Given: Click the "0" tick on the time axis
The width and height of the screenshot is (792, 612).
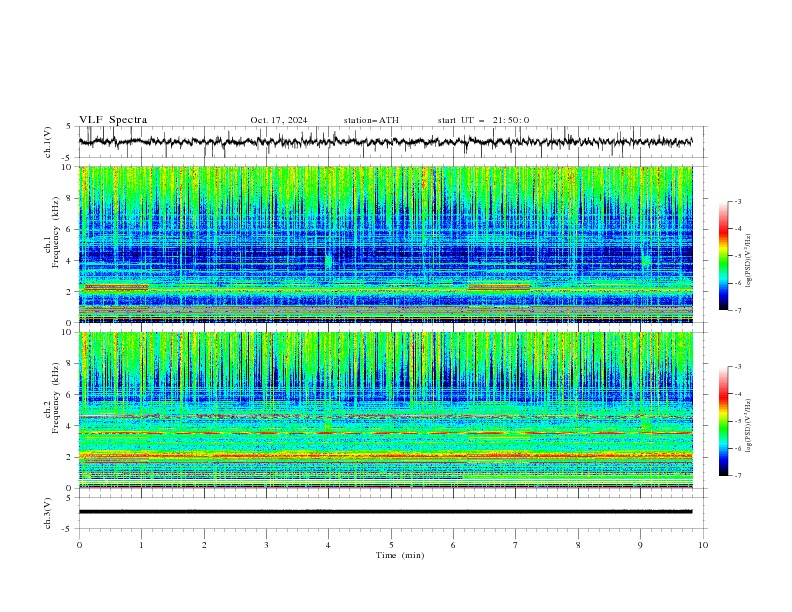Looking at the screenshot, I should (x=79, y=545).
